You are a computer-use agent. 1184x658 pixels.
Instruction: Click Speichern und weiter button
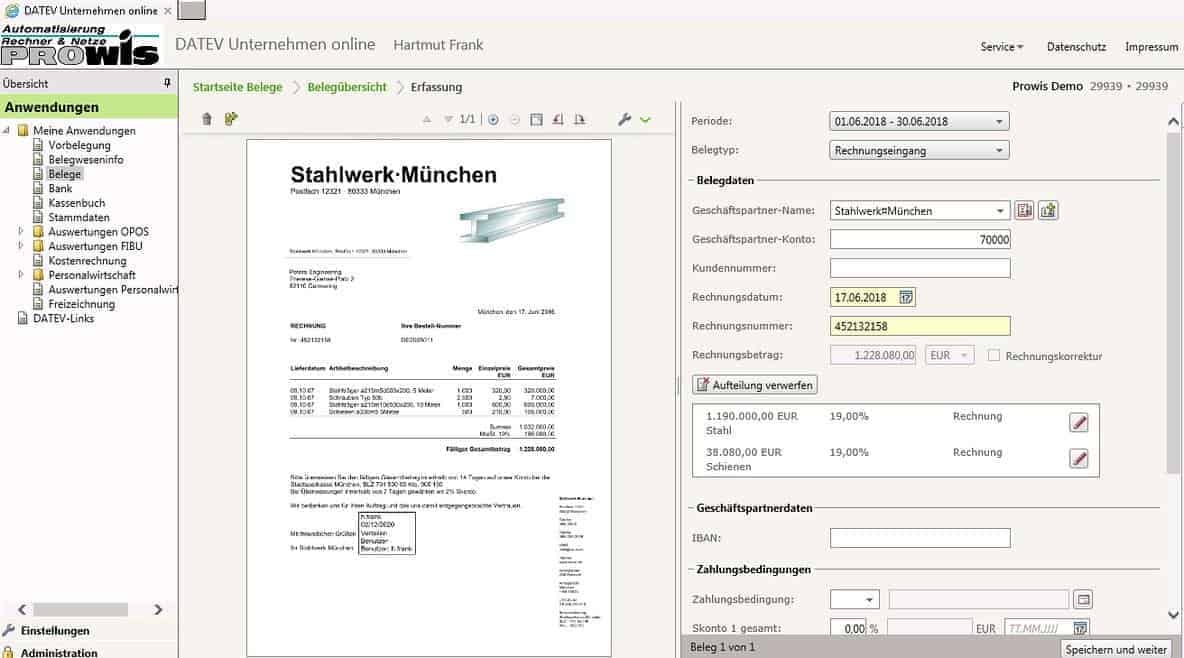(x=1116, y=650)
